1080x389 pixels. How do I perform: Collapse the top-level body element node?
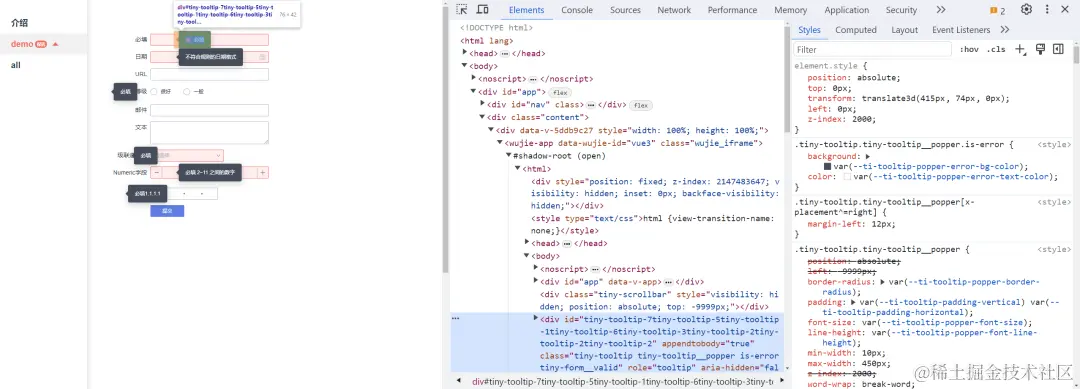[x=464, y=66]
